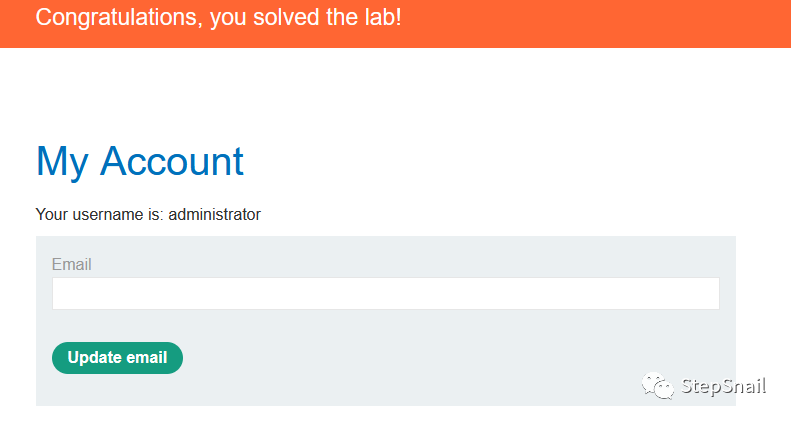
Task: Click the StepSnail watermark text
Action: (x=723, y=386)
